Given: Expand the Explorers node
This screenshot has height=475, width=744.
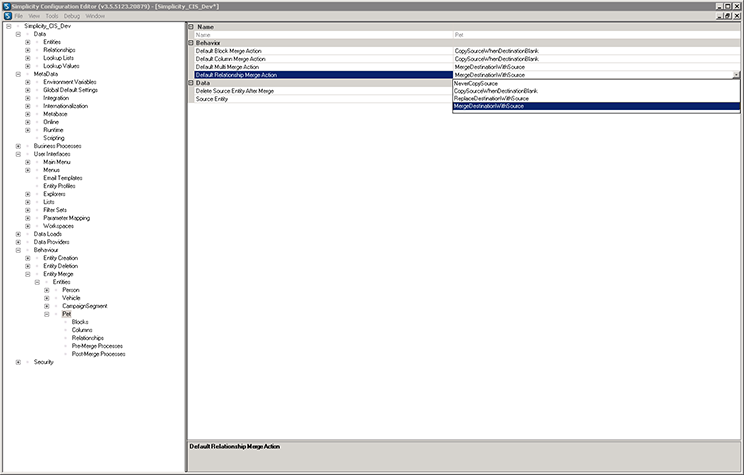Looking at the screenshot, I should [x=28, y=194].
